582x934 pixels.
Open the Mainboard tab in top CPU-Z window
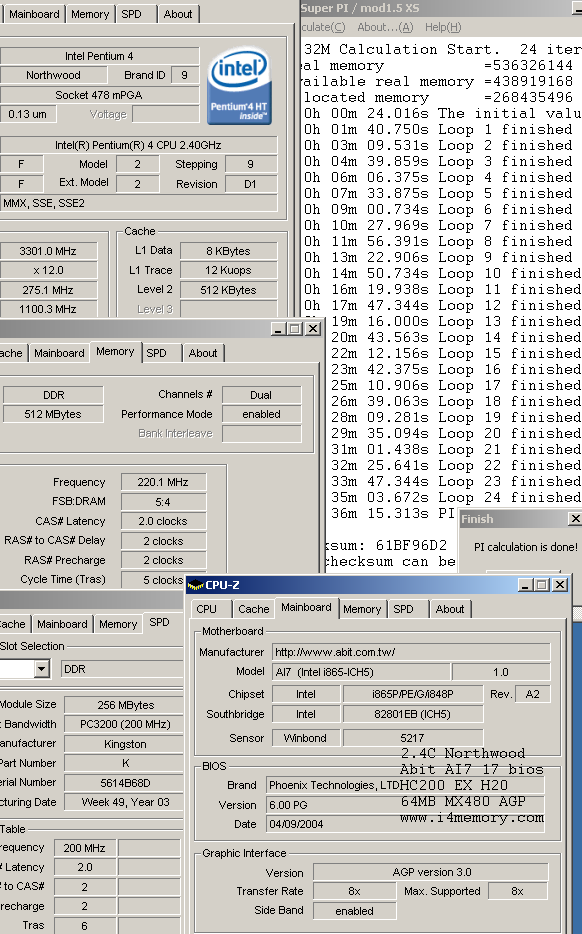34,14
